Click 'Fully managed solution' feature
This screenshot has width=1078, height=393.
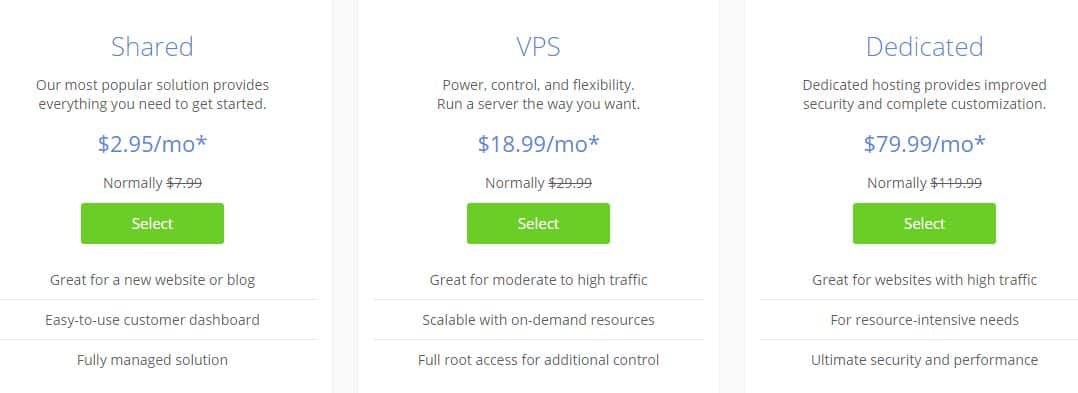click(152, 360)
